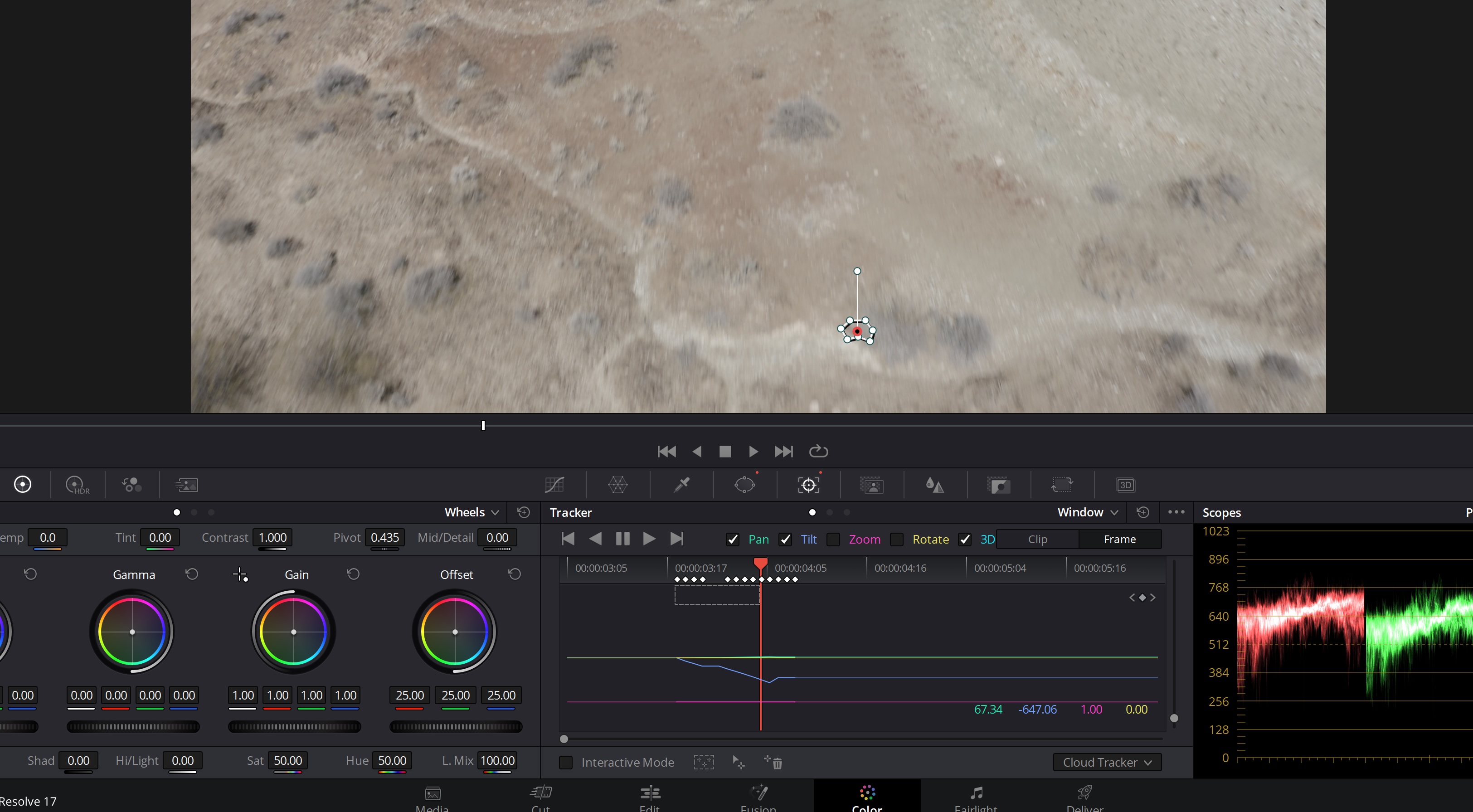Reset the Tracker palette
Screen dimensions: 1473x812
click(x=1142, y=512)
